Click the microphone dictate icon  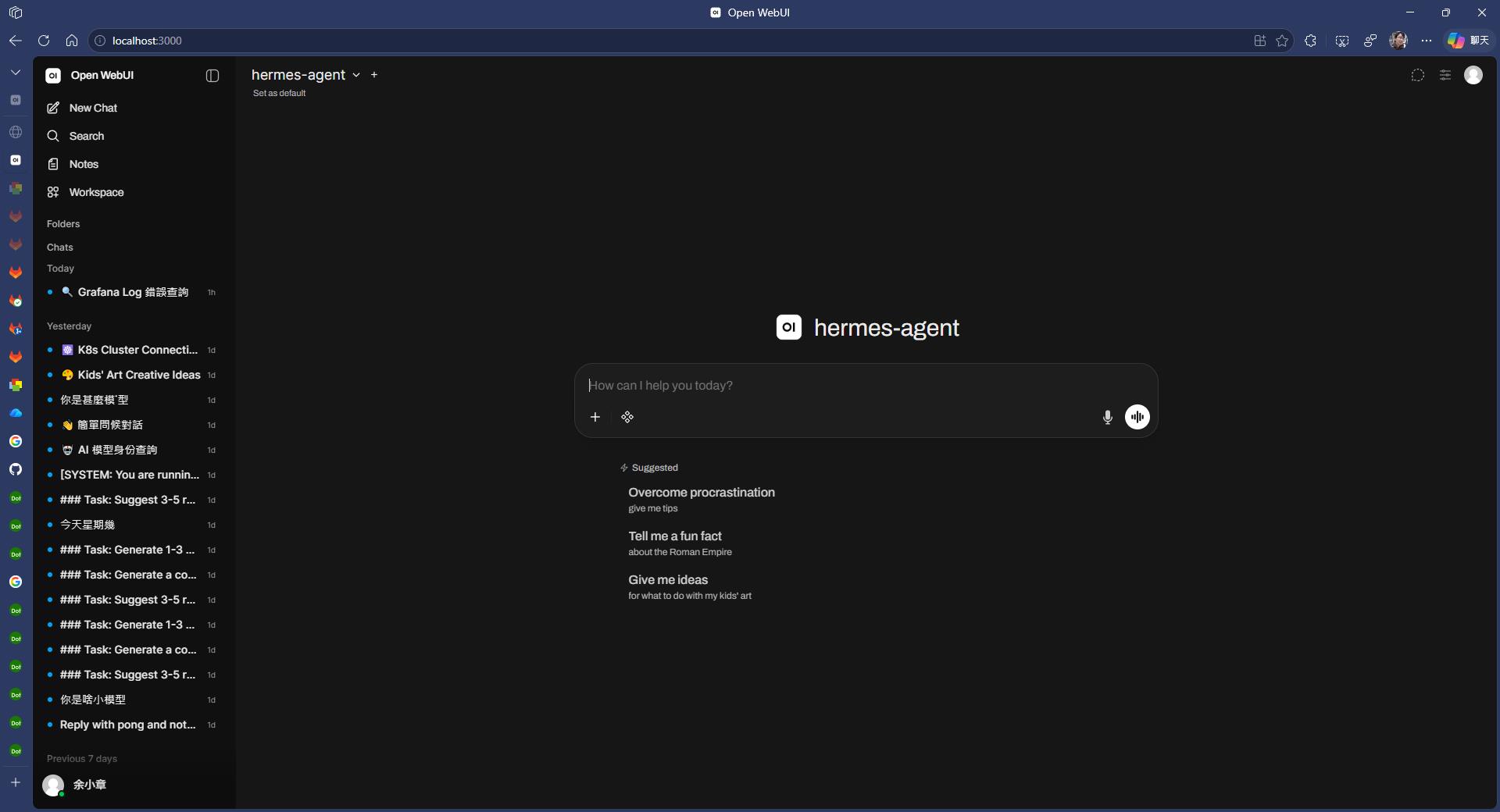click(x=1107, y=417)
